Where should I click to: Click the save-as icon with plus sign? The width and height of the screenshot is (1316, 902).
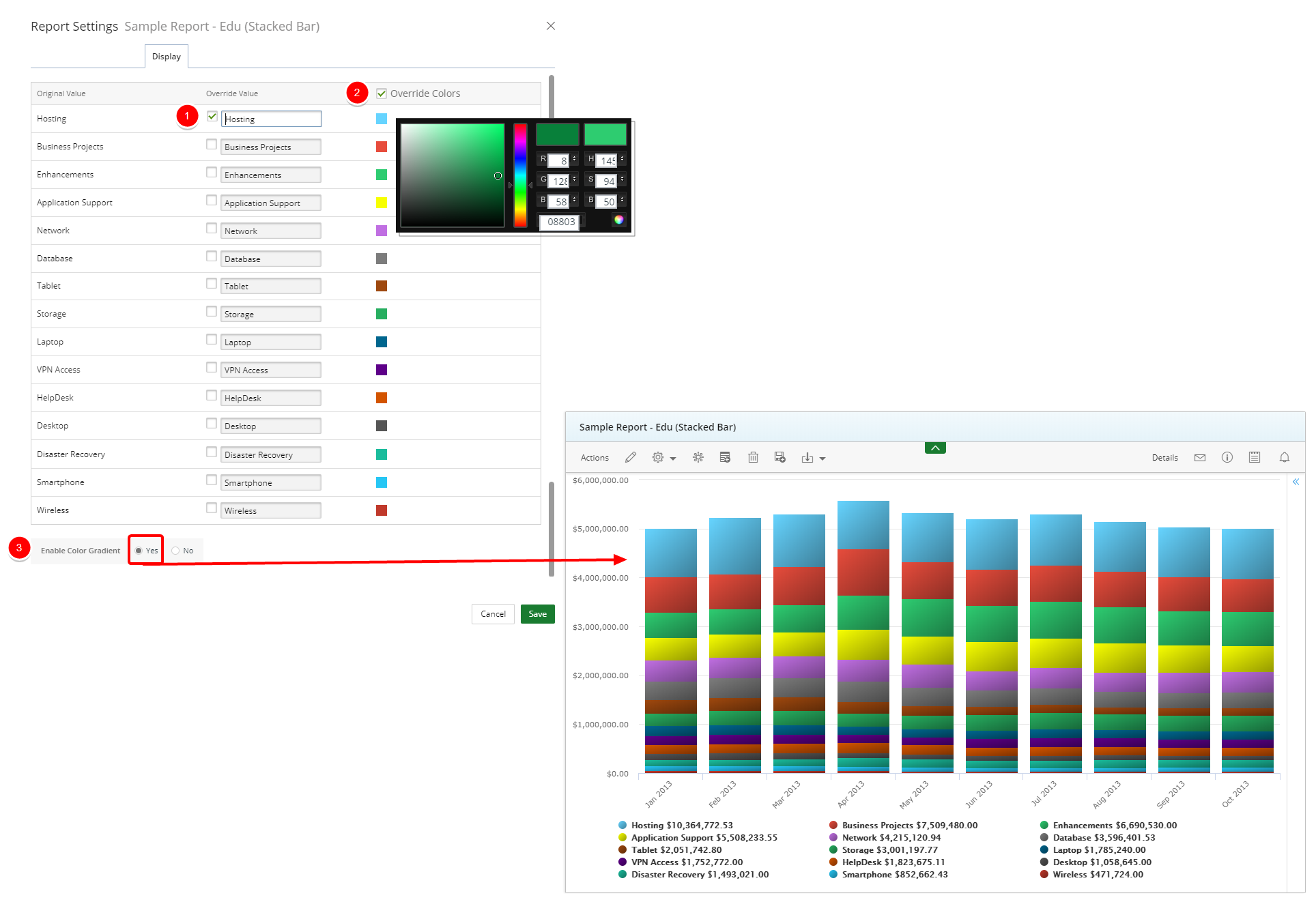coord(780,457)
